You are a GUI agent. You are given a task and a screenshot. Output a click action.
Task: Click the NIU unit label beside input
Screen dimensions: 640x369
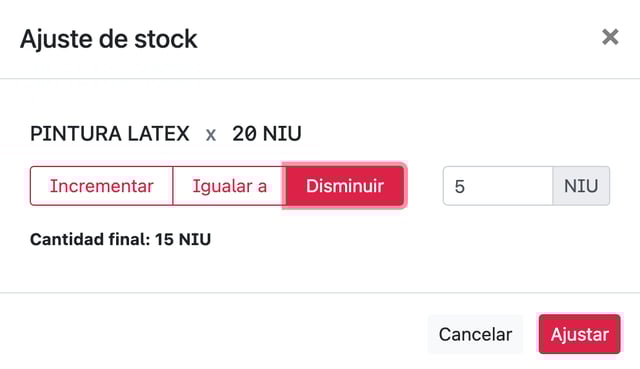(581, 186)
